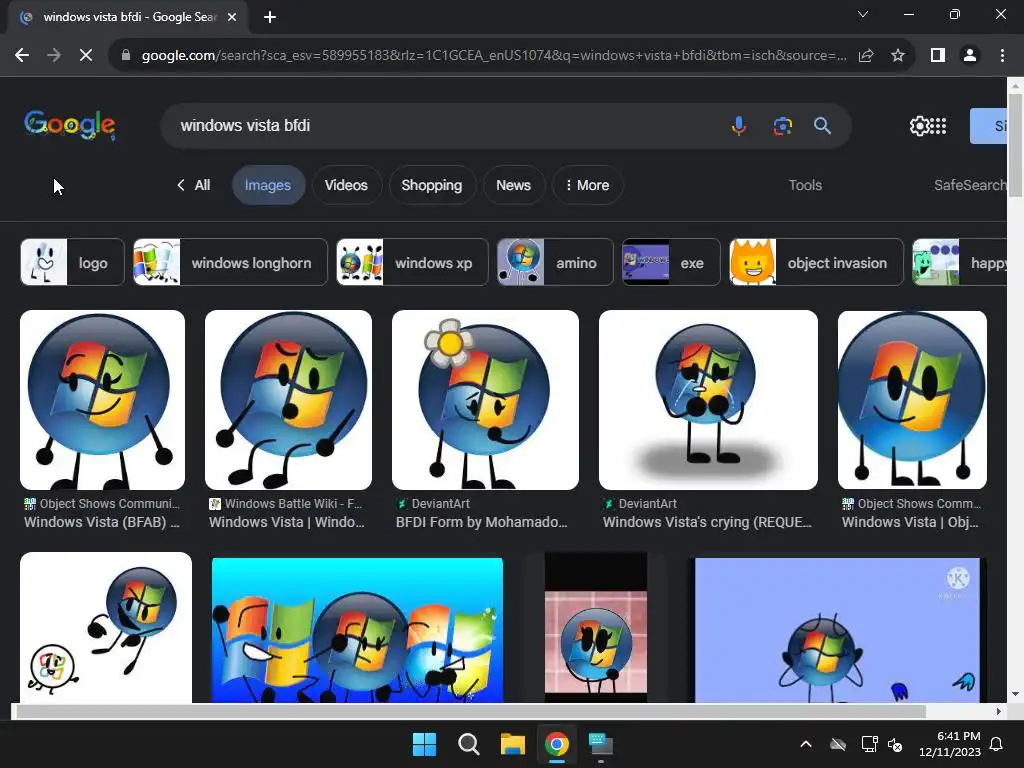Viewport: 1024px width, 768px height.
Task: Open 'Windows Battle Wiki - F...' source link
Action: click(x=293, y=504)
